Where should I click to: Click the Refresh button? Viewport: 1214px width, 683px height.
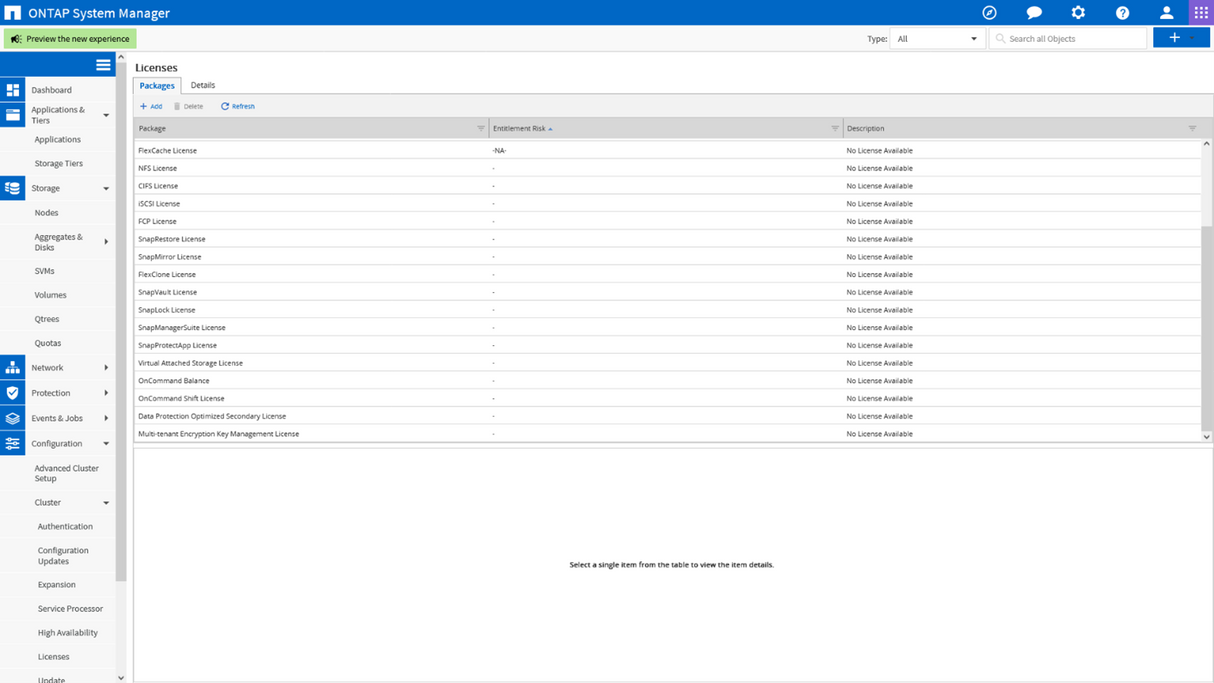click(238, 106)
